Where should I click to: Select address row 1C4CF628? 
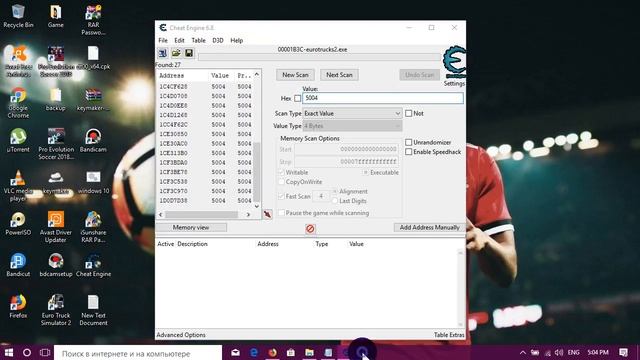click(x=205, y=87)
